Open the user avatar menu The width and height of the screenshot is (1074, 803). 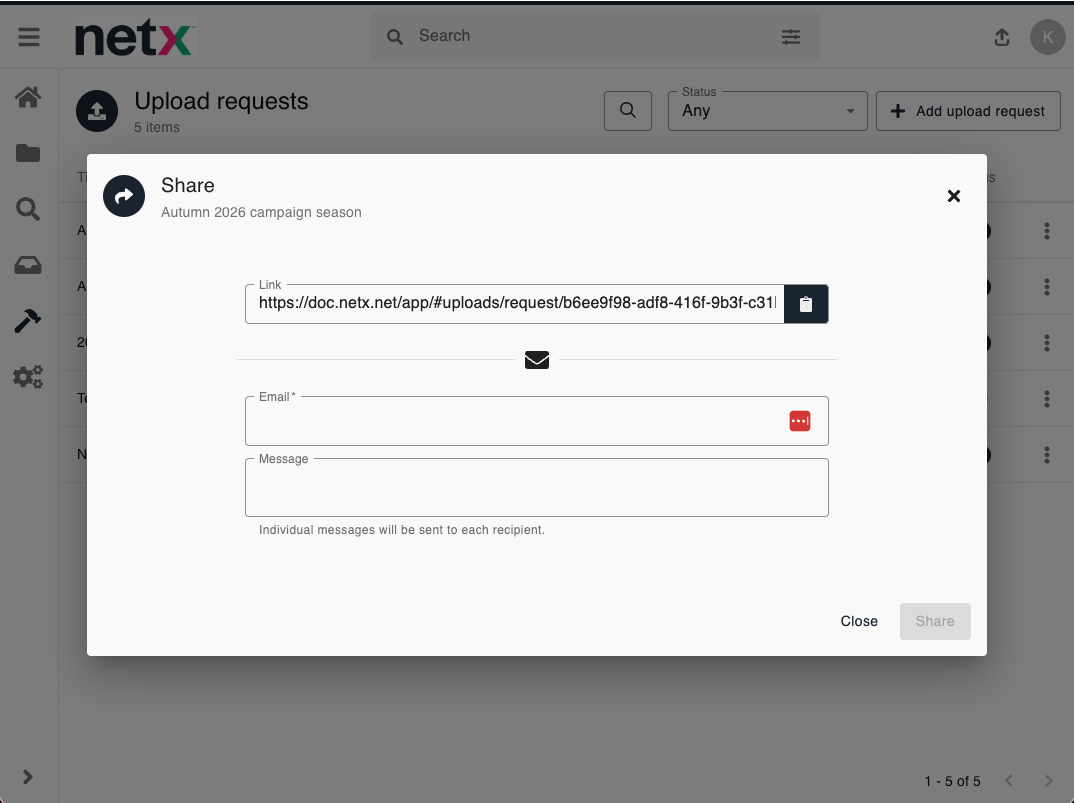pos(1047,37)
